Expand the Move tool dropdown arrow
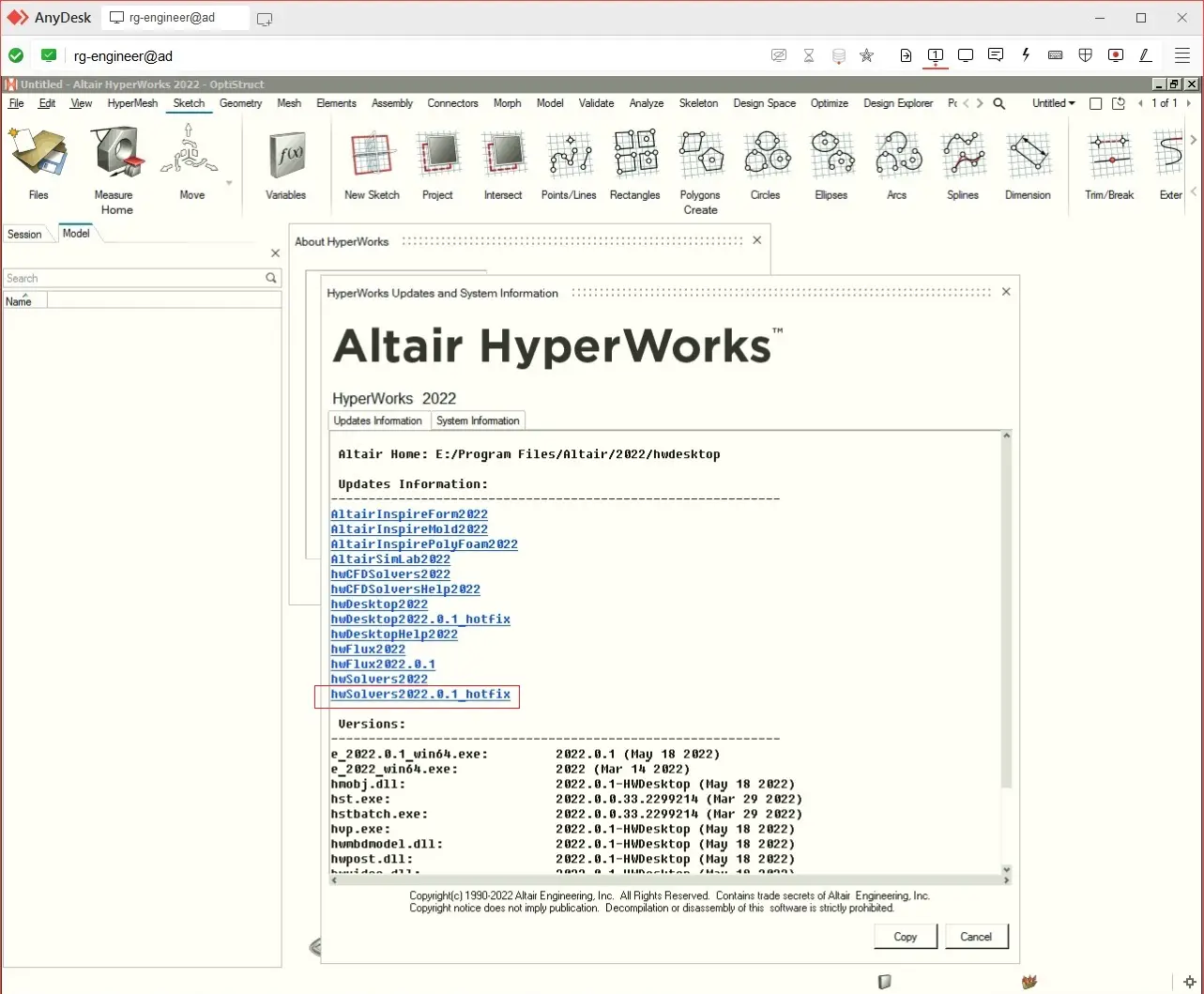Image resolution: width=1204 pixels, height=994 pixels. (229, 184)
